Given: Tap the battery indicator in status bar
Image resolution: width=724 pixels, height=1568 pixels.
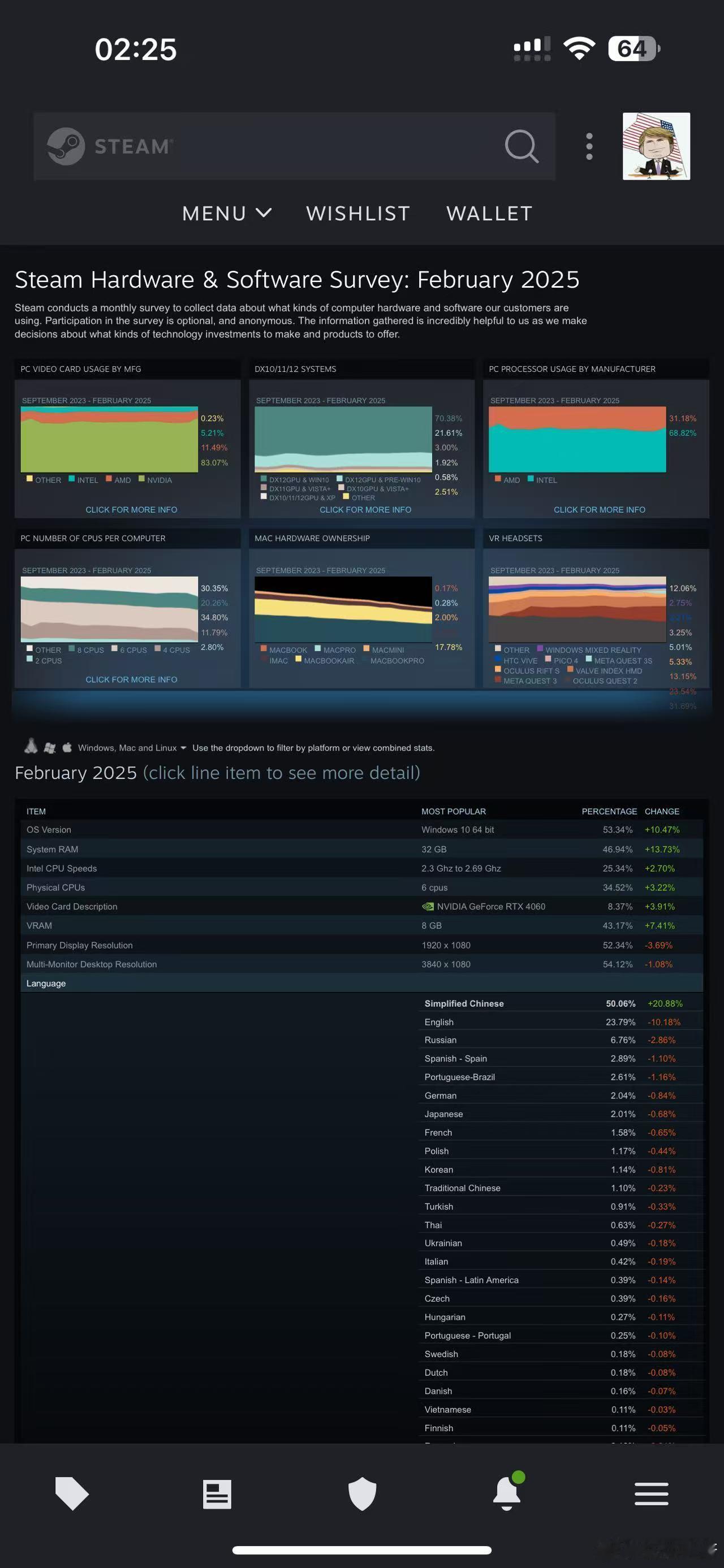Looking at the screenshot, I should coord(634,48).
